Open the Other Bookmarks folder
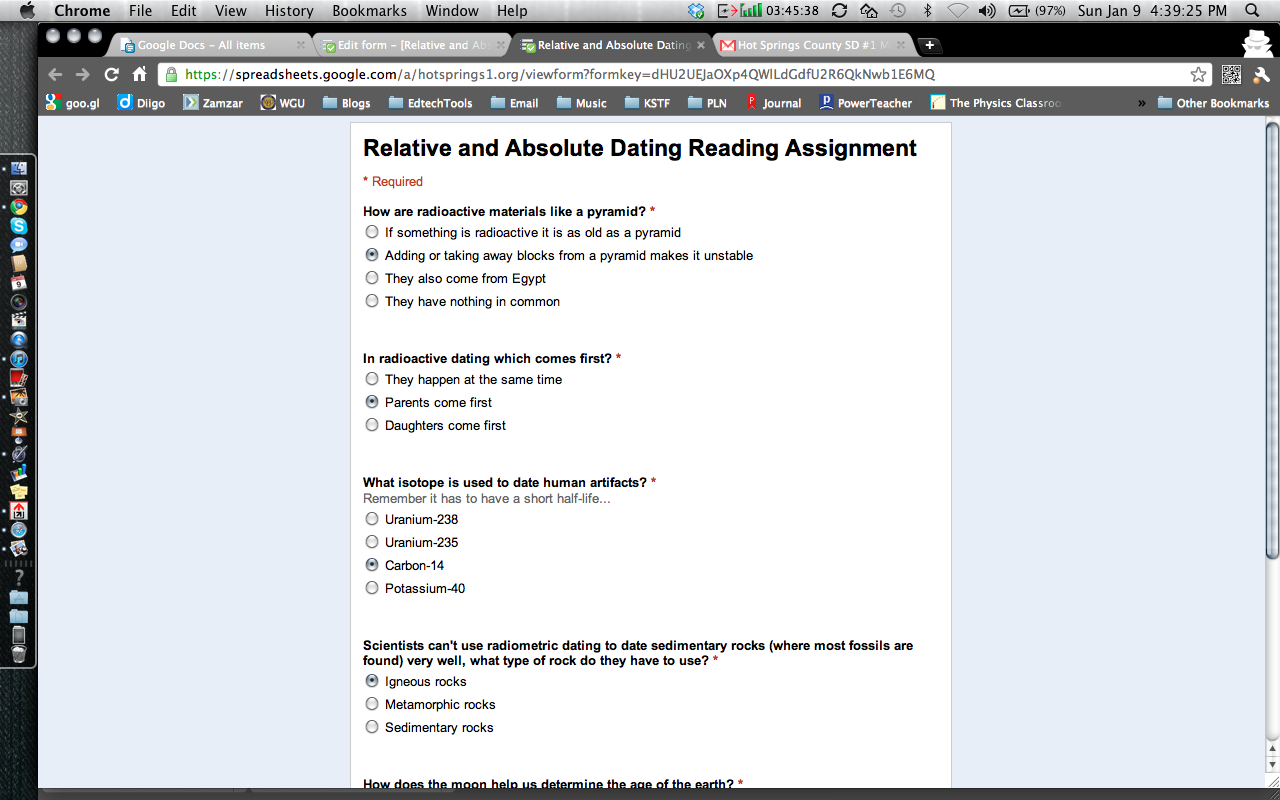The width and height of the screenshot is (1280, 800). tap(1213, 103)
